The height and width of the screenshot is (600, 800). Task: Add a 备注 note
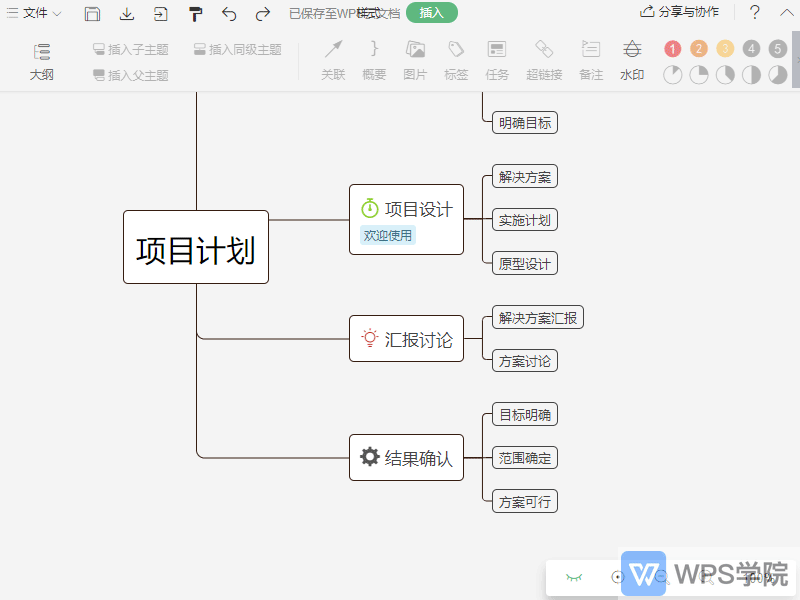click(591, 61)
